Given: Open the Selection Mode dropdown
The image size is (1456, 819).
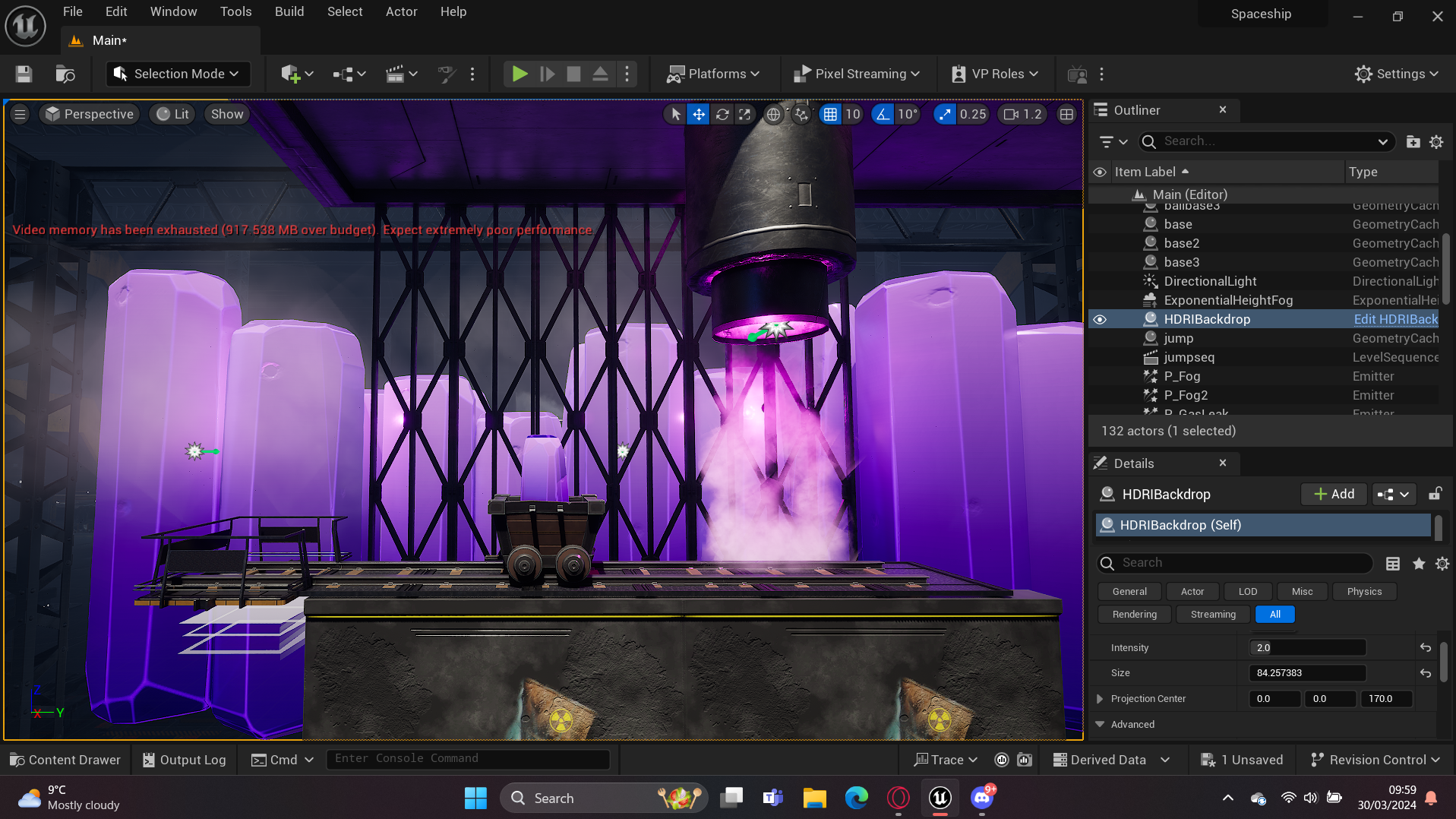Looking at the screenshot, I should [178, 74].
